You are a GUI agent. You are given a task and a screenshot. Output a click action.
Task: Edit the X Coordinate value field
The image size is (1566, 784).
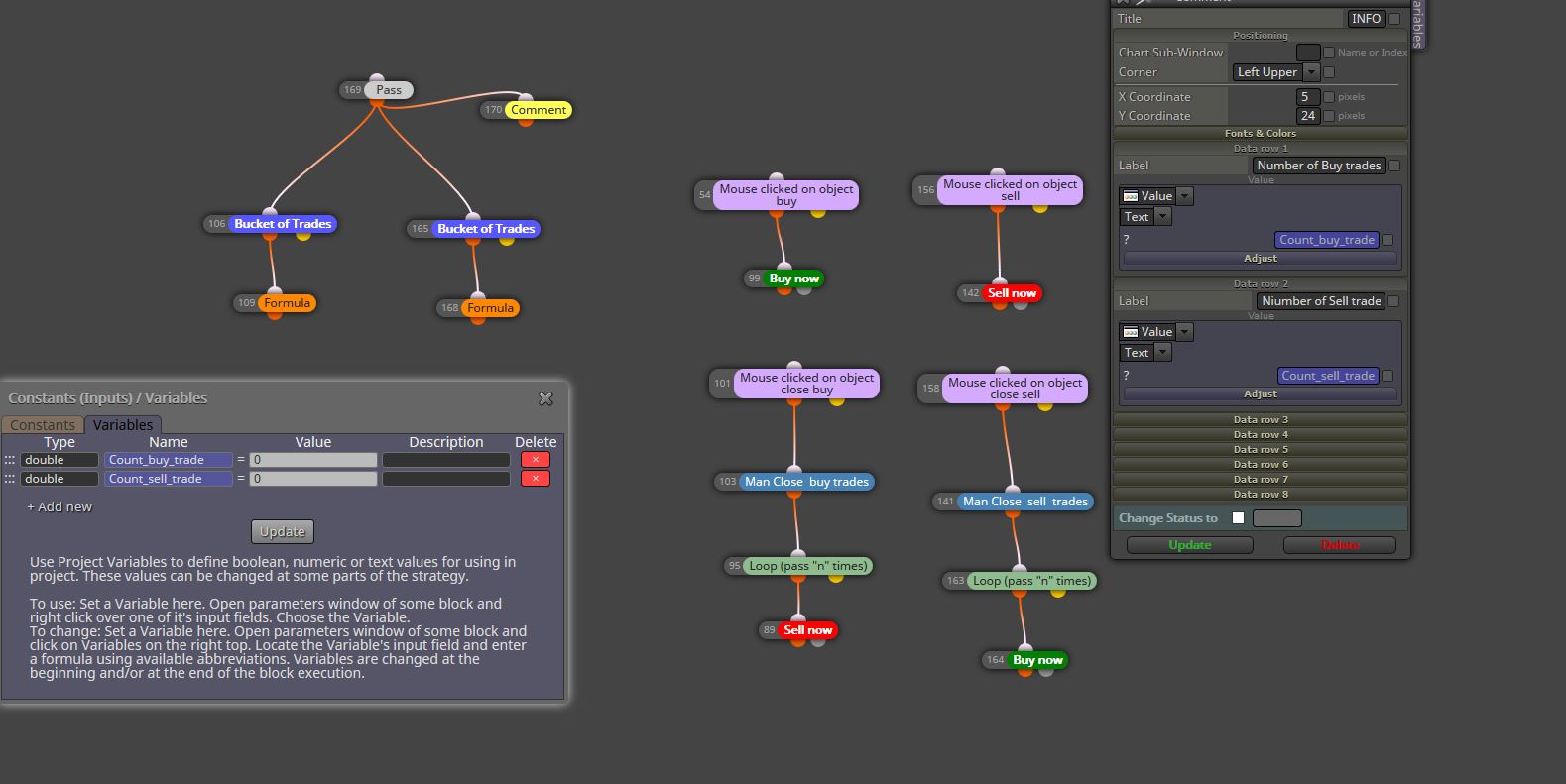[1308, 97]
